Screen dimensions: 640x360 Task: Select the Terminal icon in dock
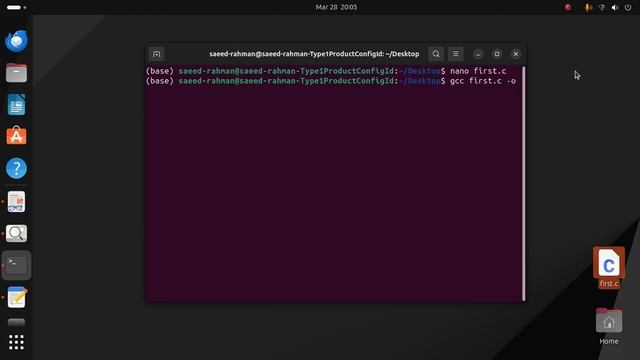16,265
